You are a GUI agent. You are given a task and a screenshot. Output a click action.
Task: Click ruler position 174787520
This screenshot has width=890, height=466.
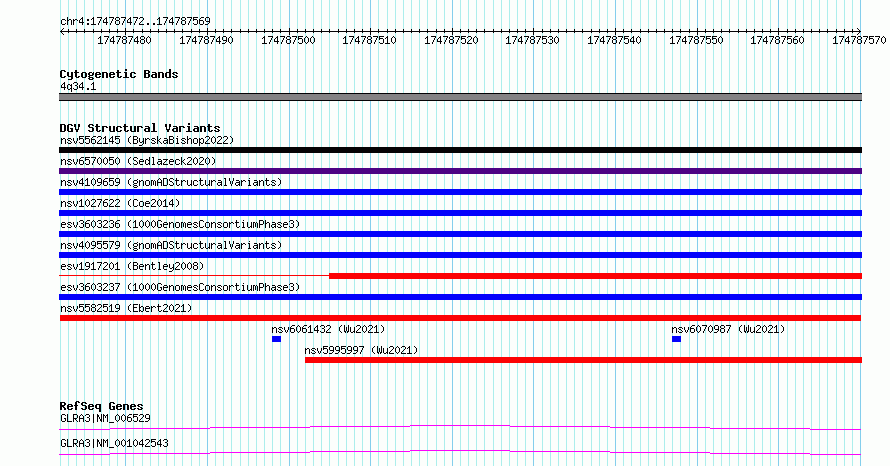click(x=451, y=40)
